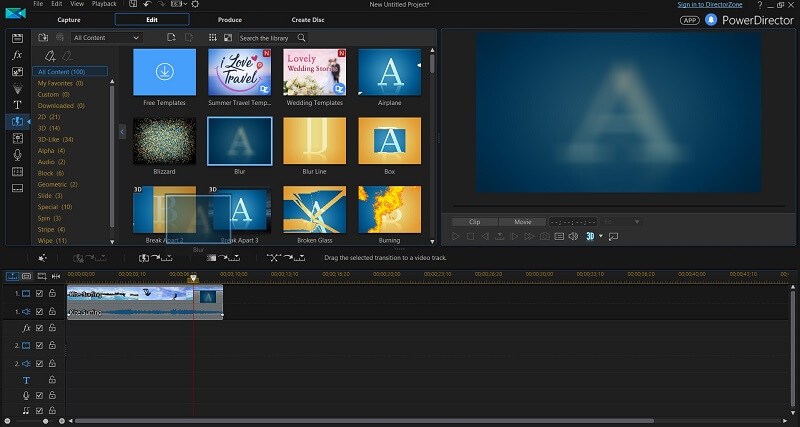Select the Broken Glass transition thumbnail
Screen dimensions: 800x427
coord(314,209)
